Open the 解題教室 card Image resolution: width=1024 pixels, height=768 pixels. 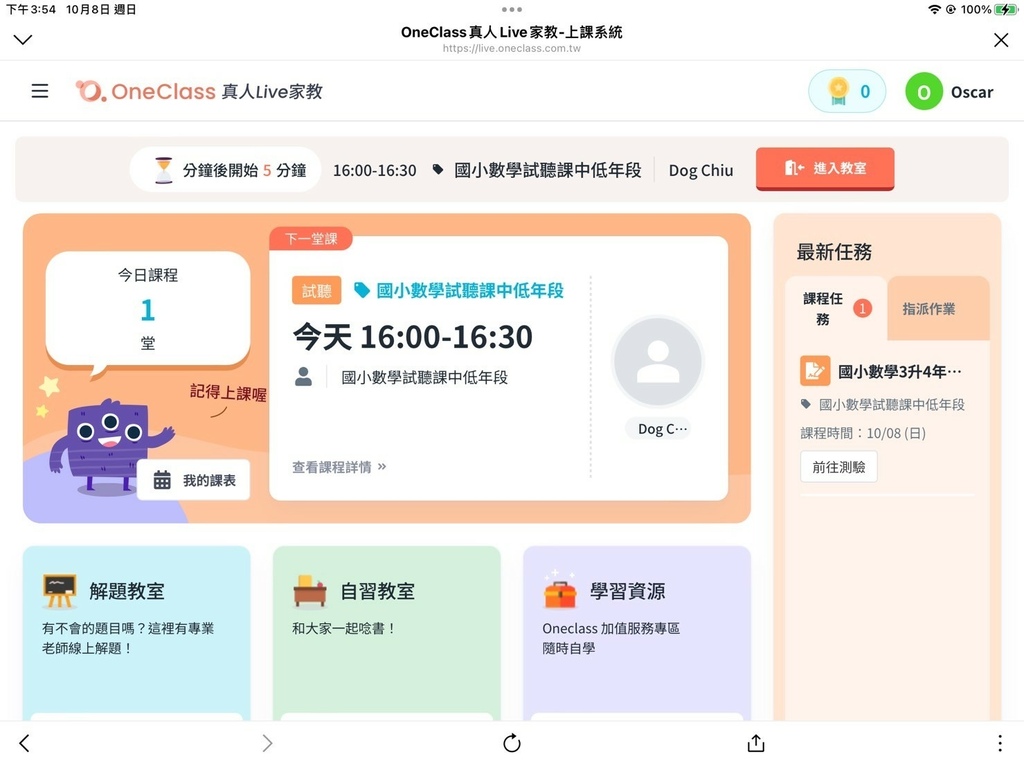[136, 633]
